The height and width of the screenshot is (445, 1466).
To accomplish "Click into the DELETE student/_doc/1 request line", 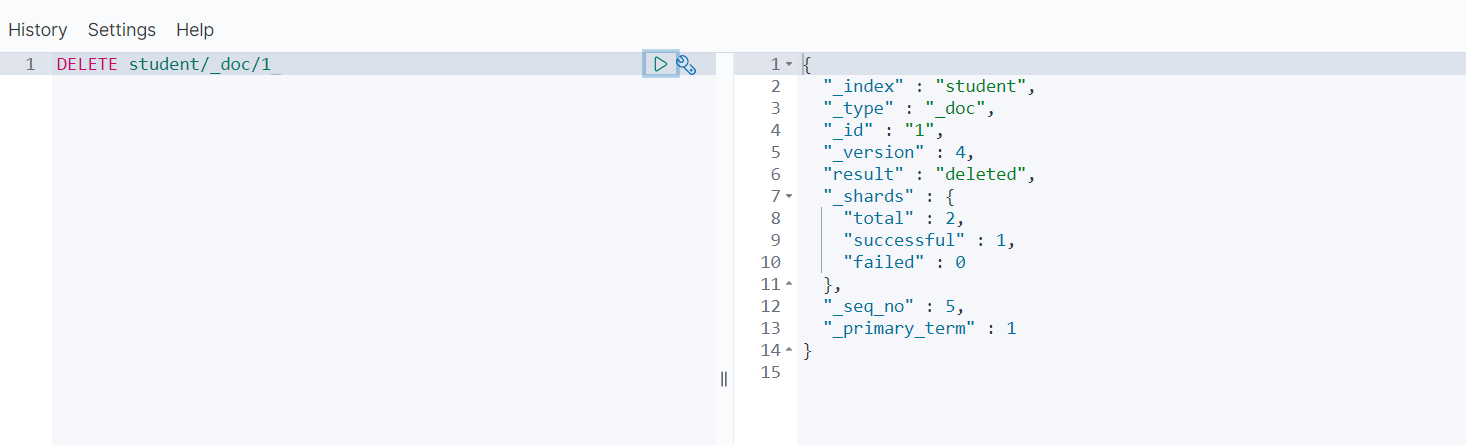I will coord(168,64).
